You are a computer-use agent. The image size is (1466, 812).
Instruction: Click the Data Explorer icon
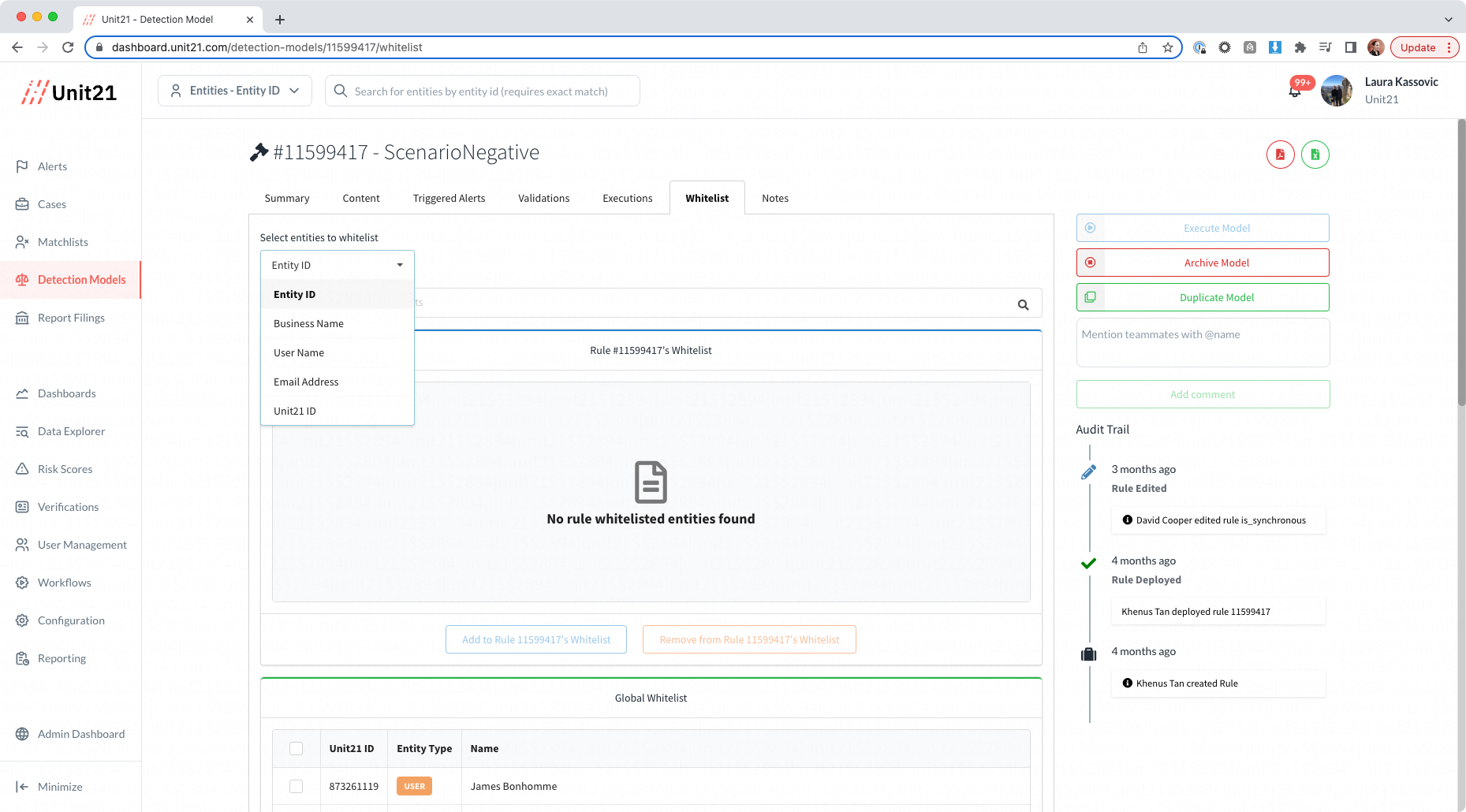(22, 431)
